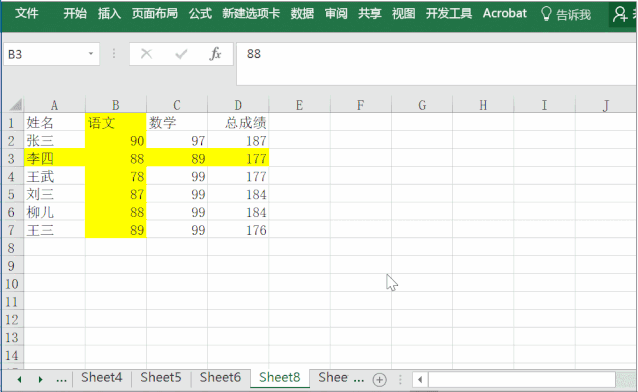Viewport: 638px width, 392px height.
Task: Click the share user icon at top right
Action: (620, 14)
